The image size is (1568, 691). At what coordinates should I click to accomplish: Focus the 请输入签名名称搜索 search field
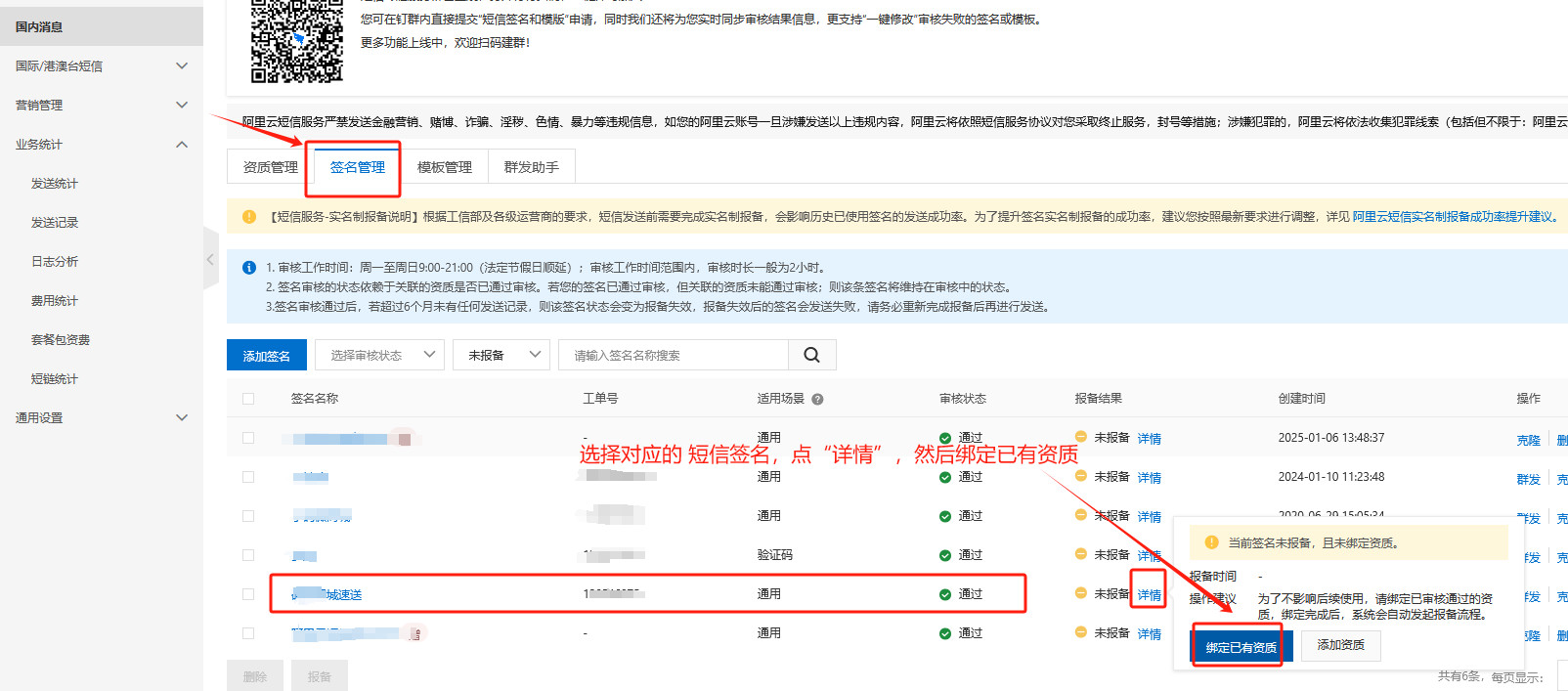tap(674, 355)
